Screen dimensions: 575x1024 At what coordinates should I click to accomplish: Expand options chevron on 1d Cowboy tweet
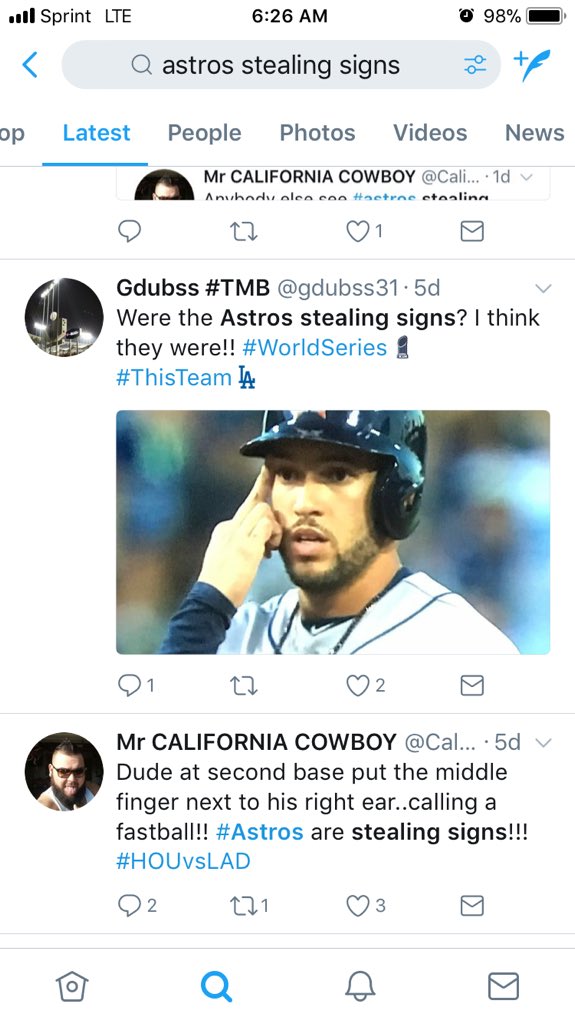tap(527, 177)
